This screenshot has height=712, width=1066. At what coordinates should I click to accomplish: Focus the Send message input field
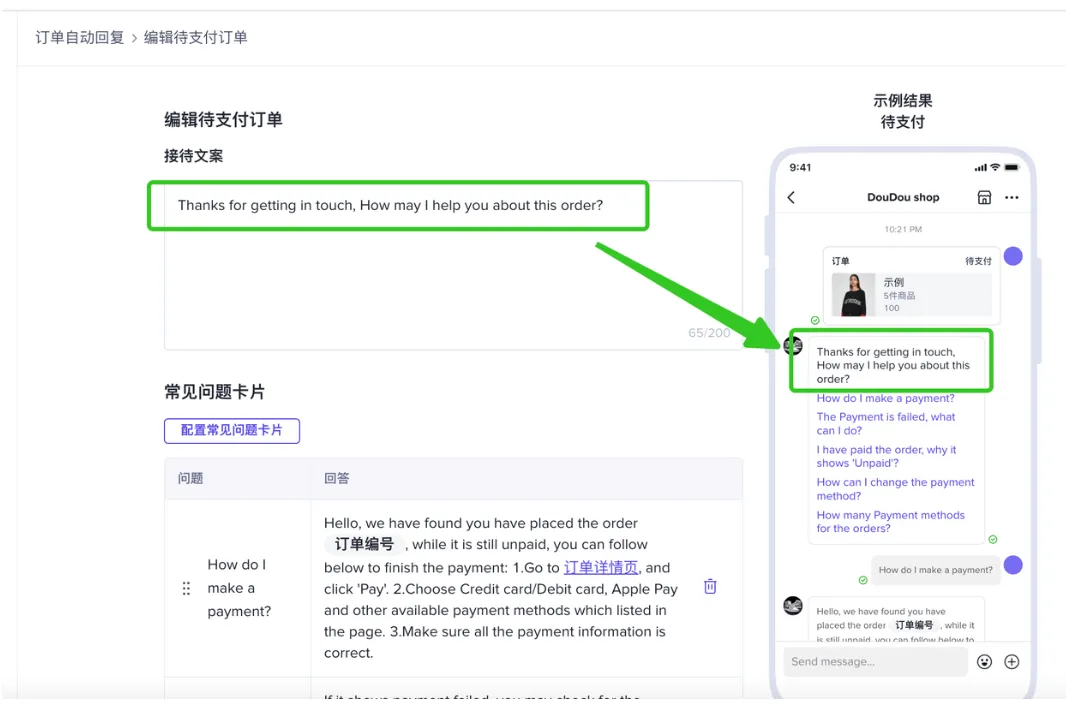pyautogui.click(x=876, y=662)
